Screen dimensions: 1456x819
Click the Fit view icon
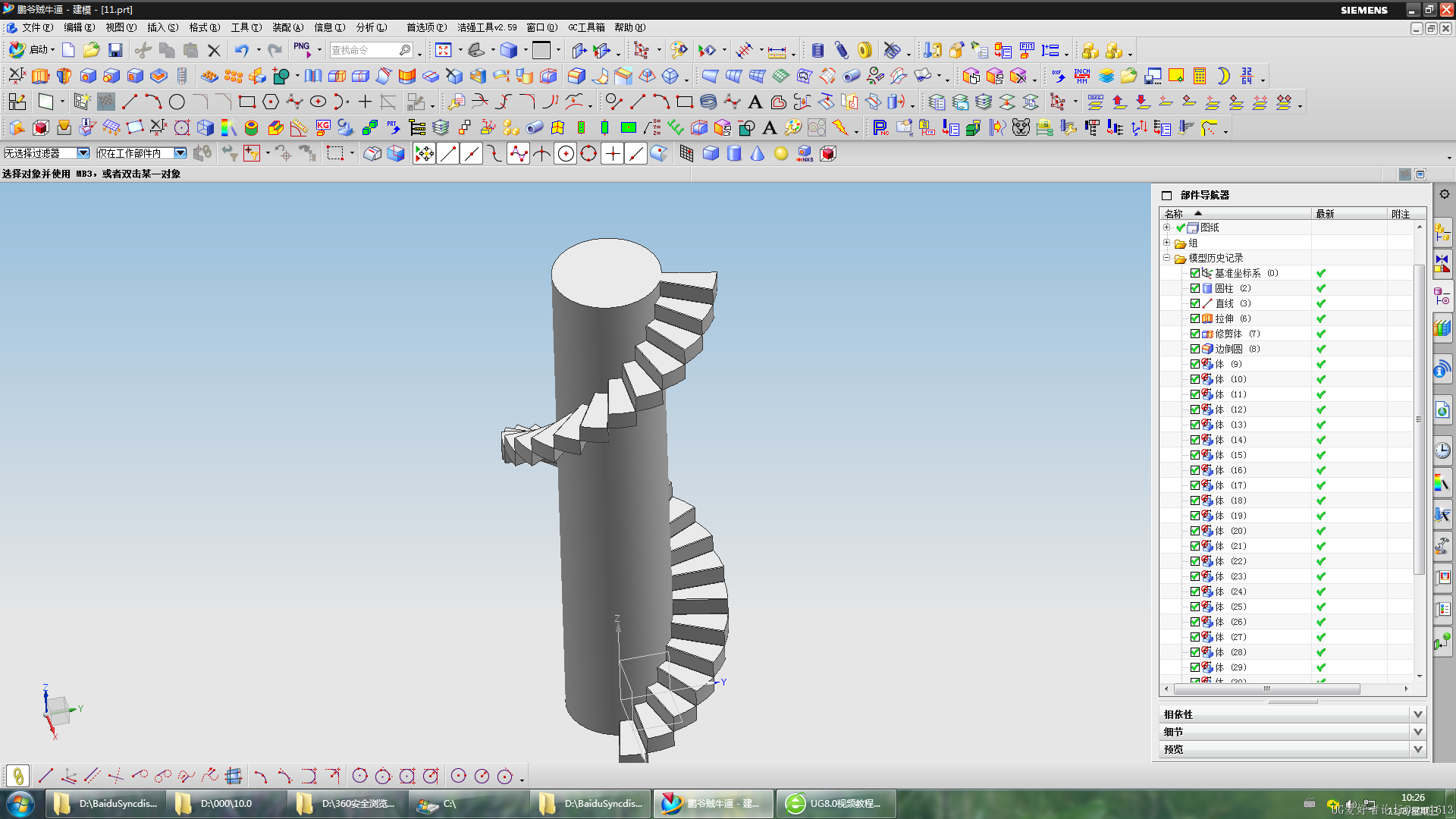coord(444,50)
